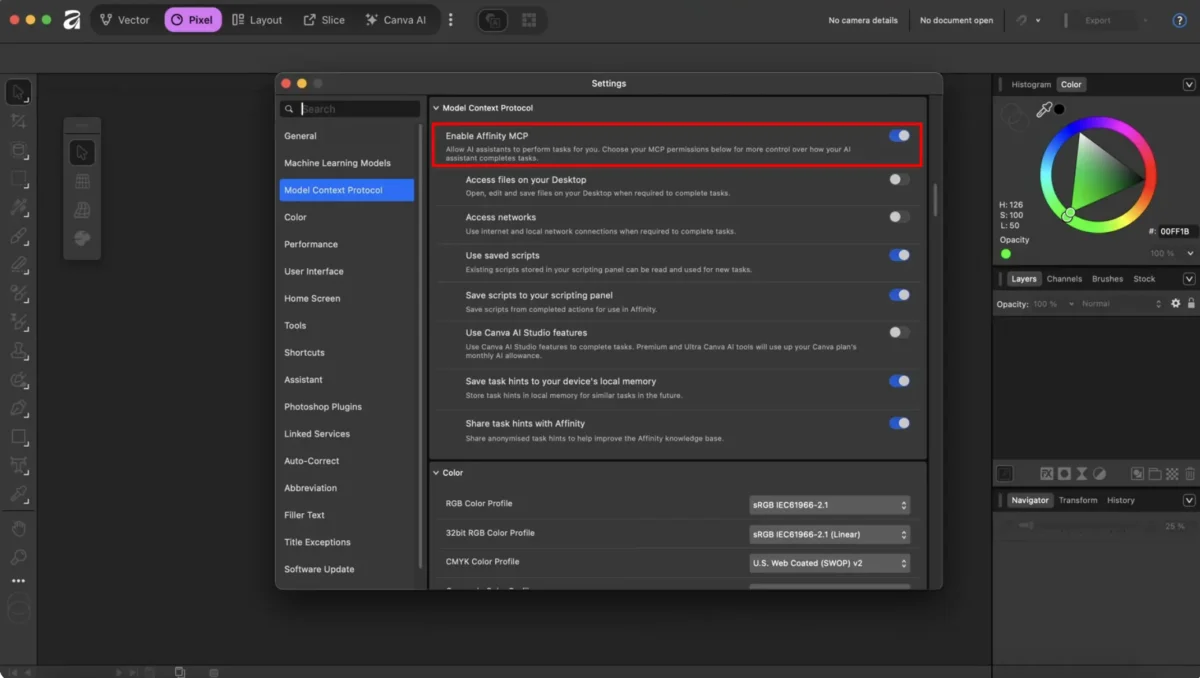Open more tools via three-dot icon in left toolbar
Viewport: 1200px width, 678px height.
click(18, 581)
